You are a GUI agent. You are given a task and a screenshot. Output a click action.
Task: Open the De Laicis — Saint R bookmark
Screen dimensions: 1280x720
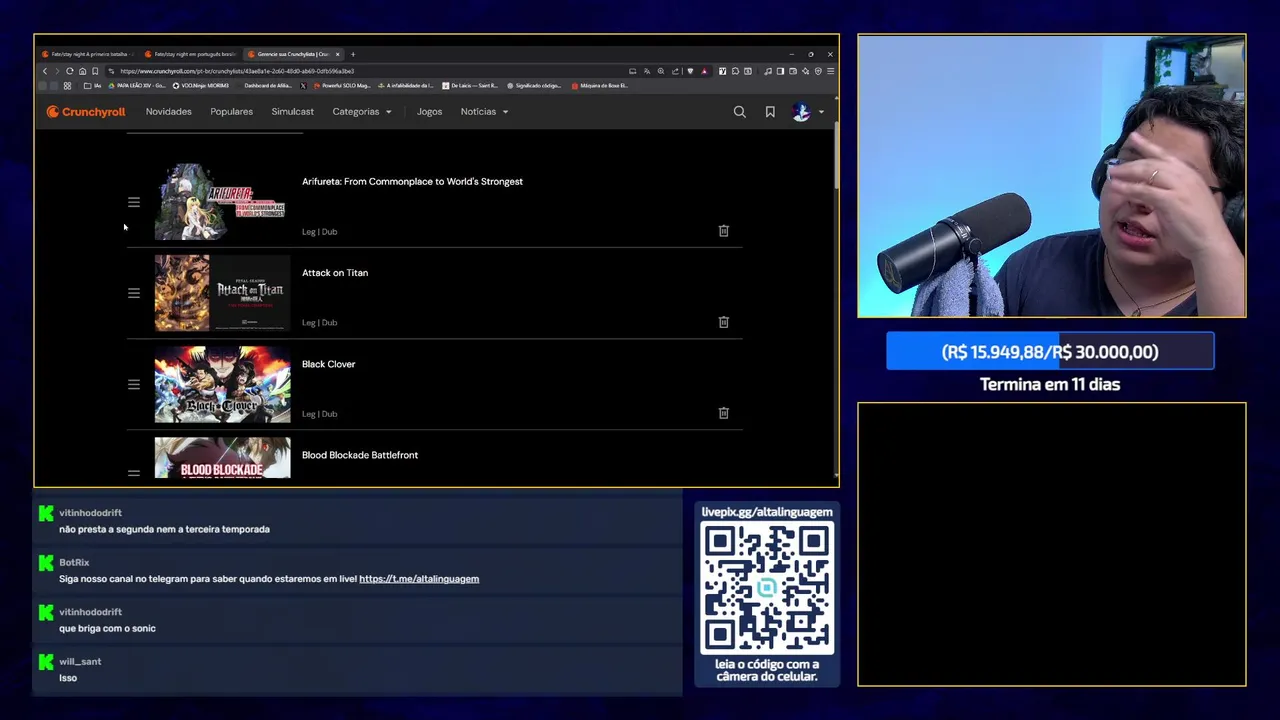click(470, 86)
